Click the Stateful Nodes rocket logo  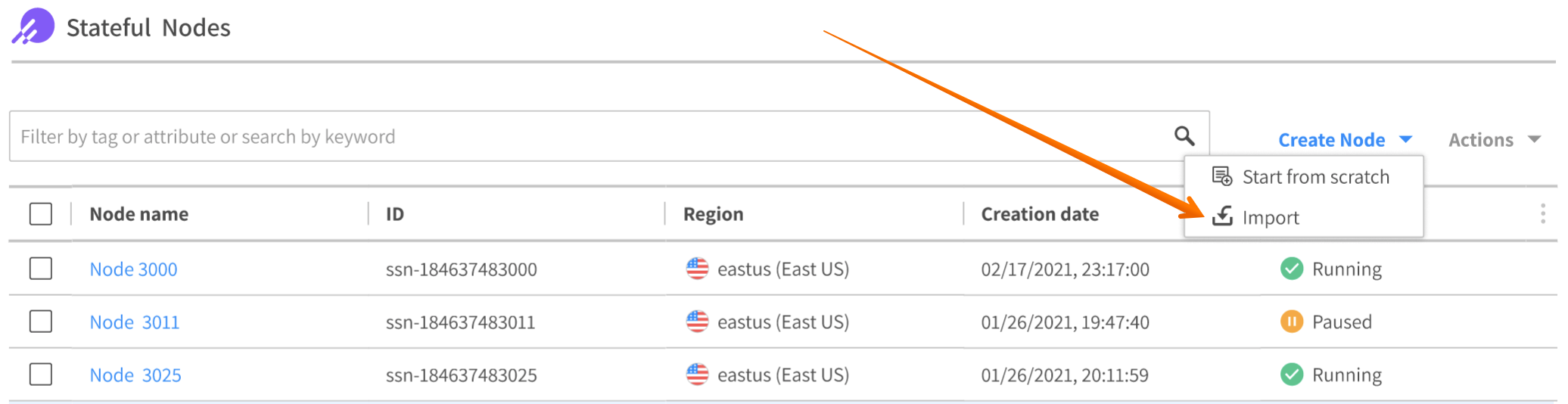point(33,26)
